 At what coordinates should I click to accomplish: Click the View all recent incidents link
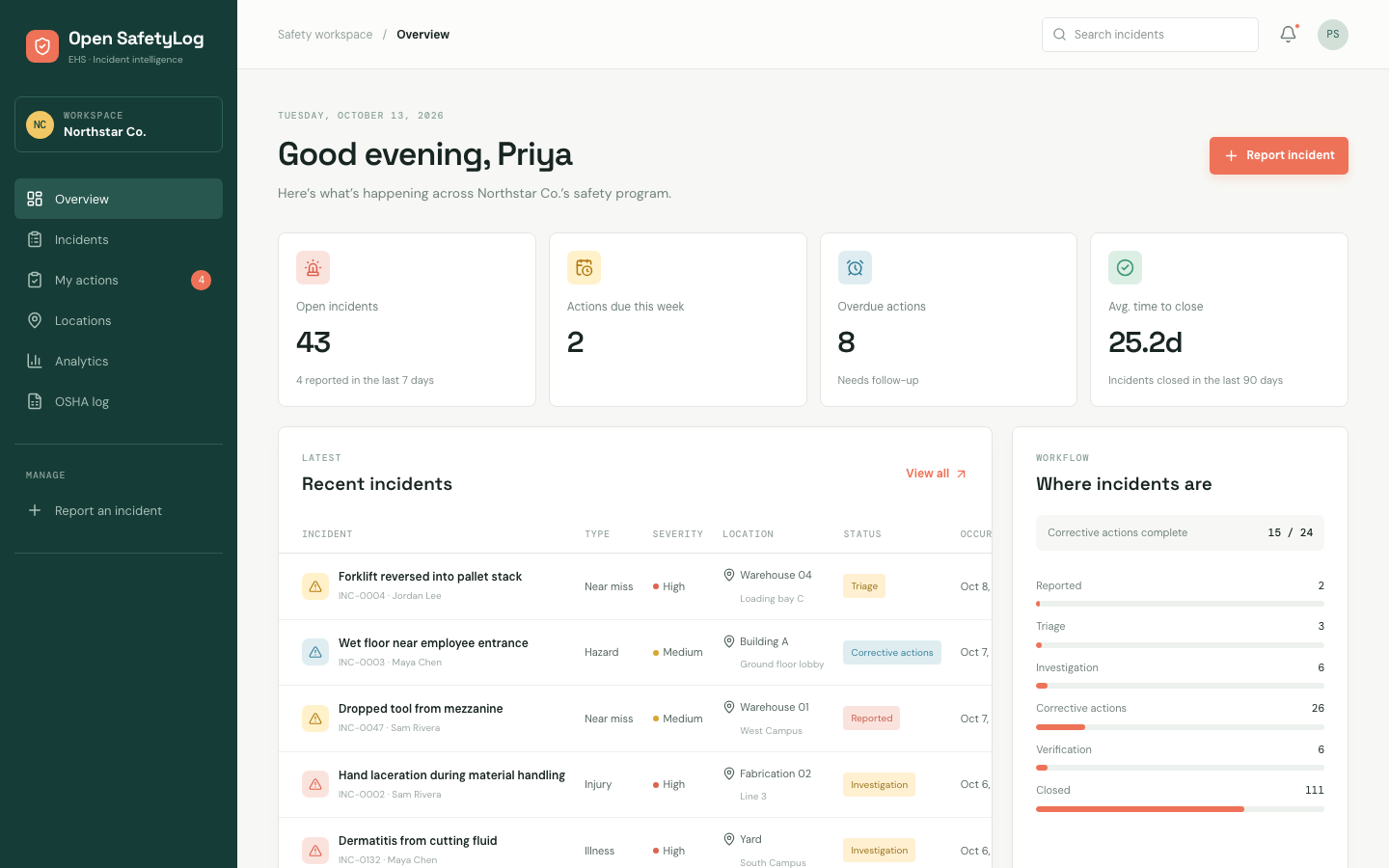point(936,474)
